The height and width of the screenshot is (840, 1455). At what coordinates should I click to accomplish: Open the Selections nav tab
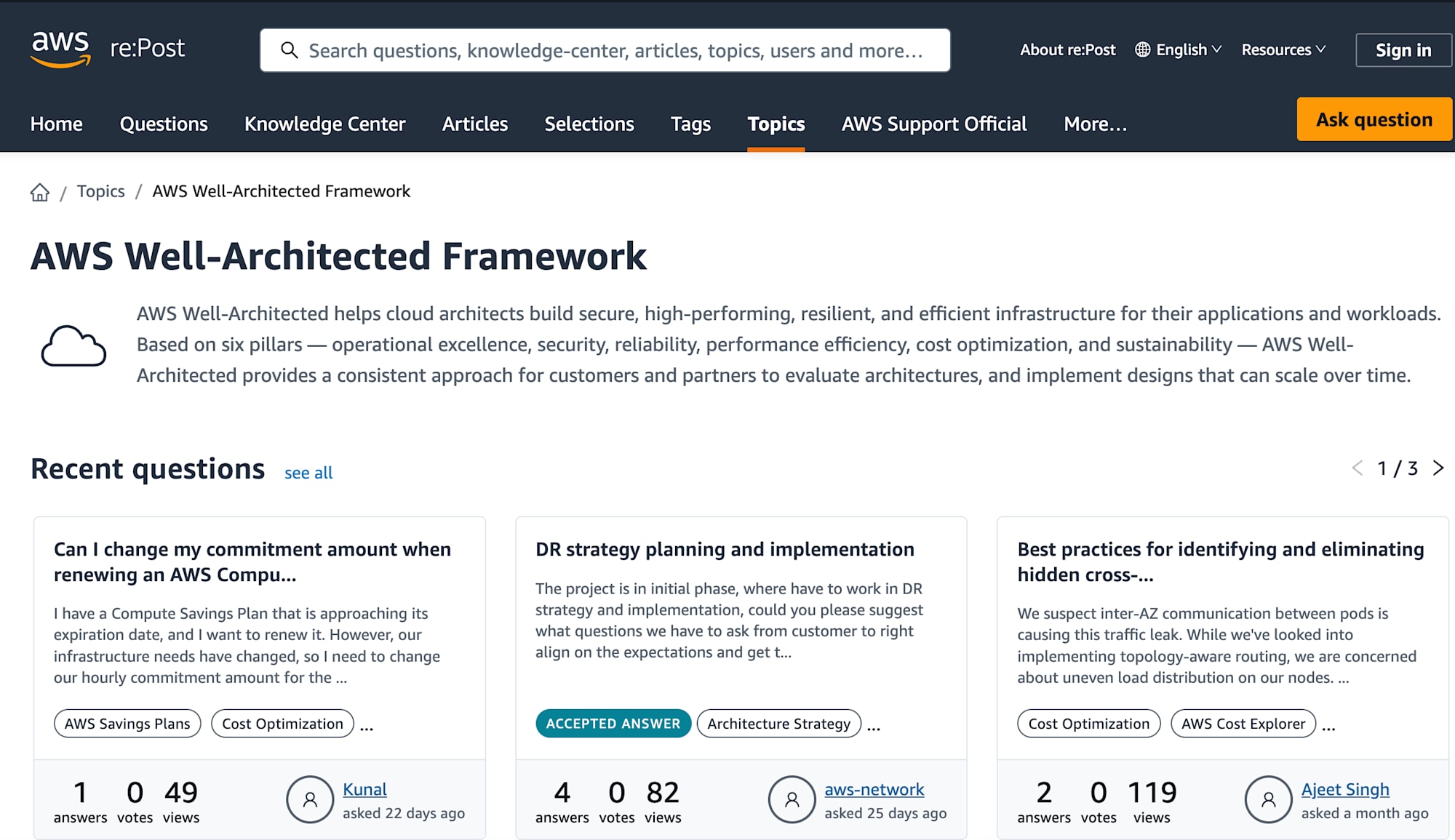(x=589, y=124)
